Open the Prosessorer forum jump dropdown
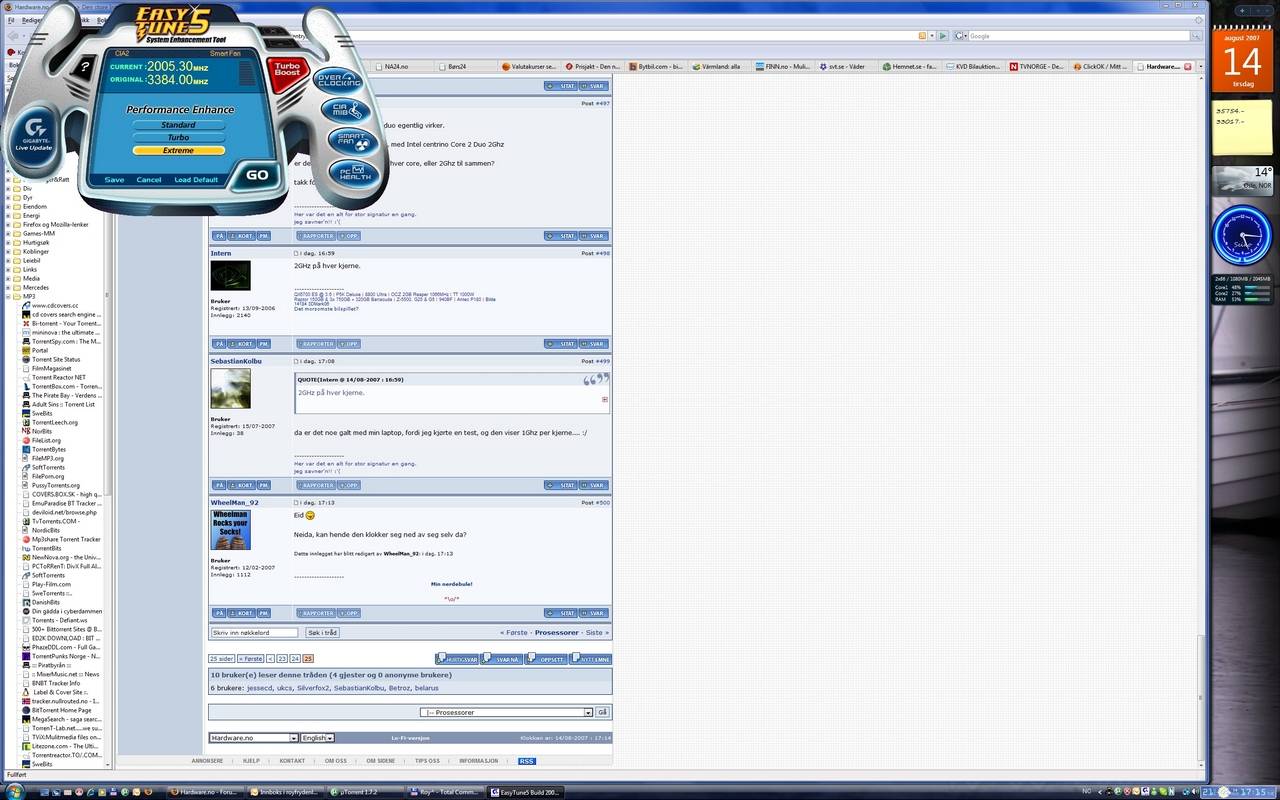Image resolution: width=1280 pixels, height=800 pixels. point(507,712)
